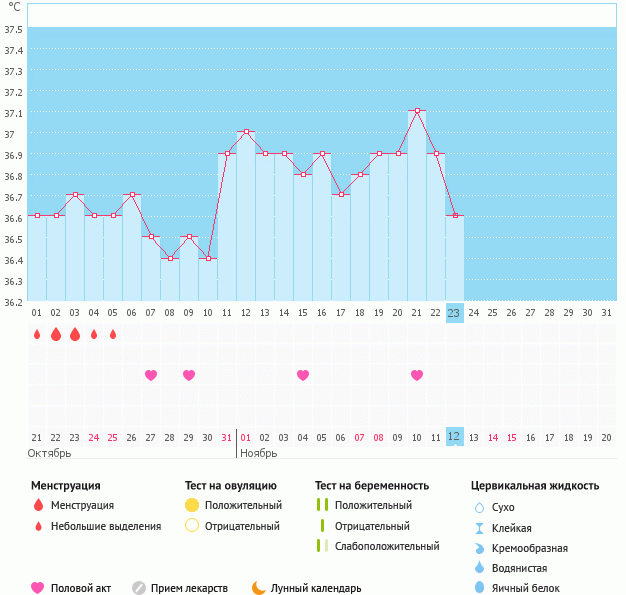Click the heart marker under cycle day 21
The width and height of the screenshot is (626, 595).
(417, 375)
